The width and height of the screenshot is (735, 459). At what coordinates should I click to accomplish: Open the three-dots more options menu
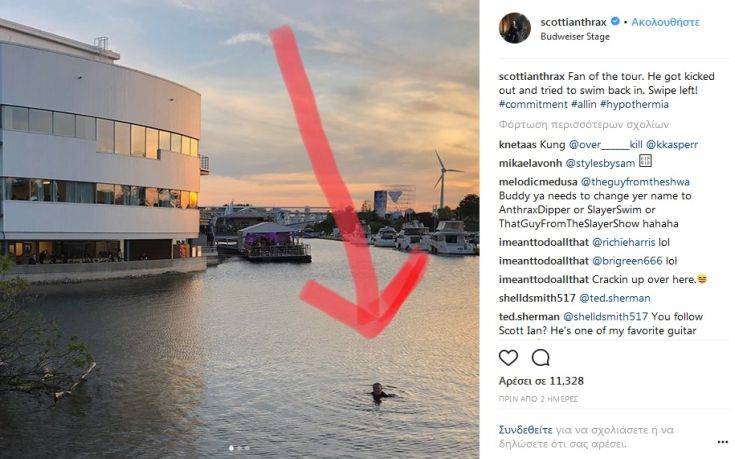tap(722, 439)
